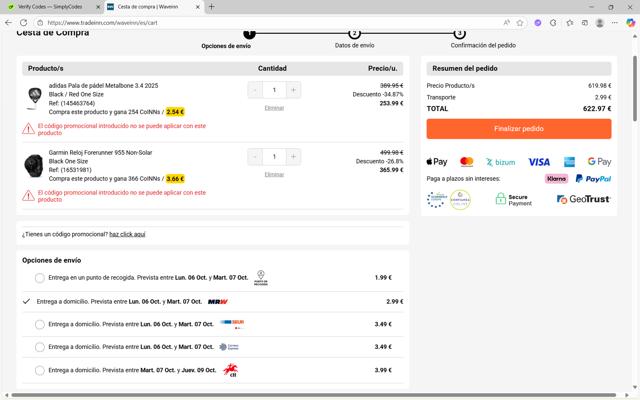640x400 pixels.
Task: Click the Confianza Online seal
Action: coord(460,200)
